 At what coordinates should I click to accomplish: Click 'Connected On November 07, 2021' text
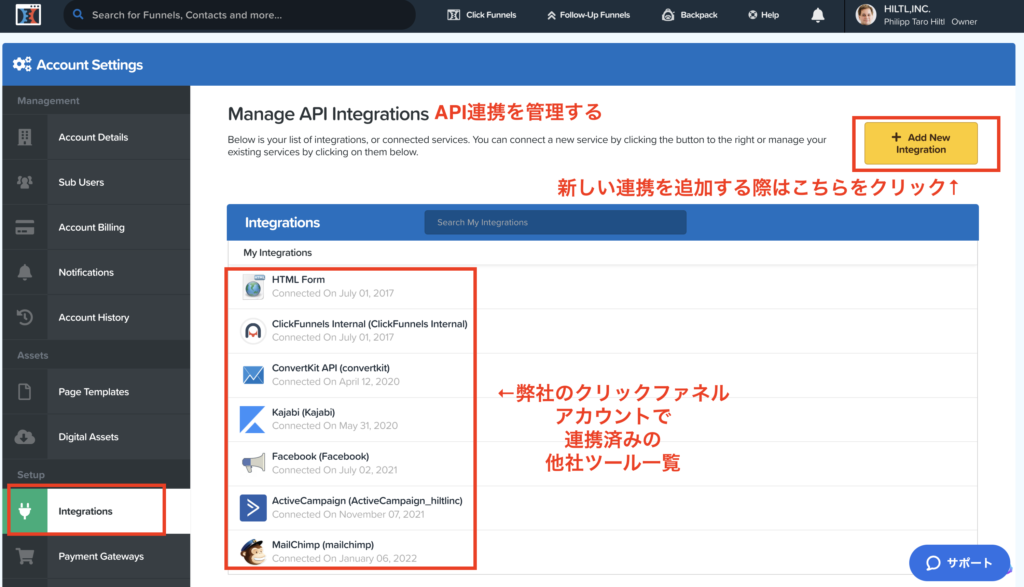point(348,515)
